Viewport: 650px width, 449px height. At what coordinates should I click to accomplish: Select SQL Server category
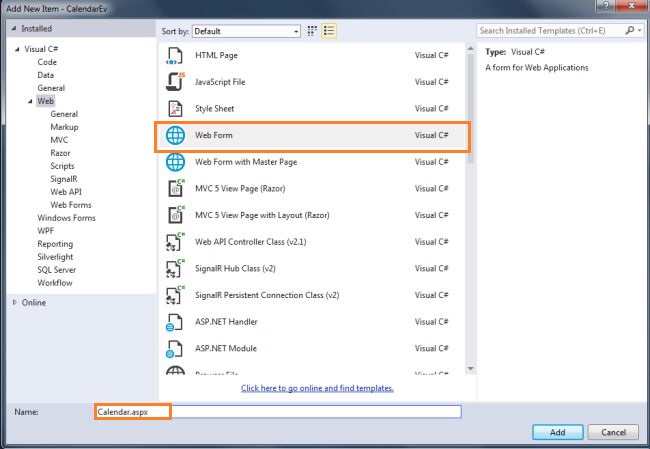click(x=56, y=270)
